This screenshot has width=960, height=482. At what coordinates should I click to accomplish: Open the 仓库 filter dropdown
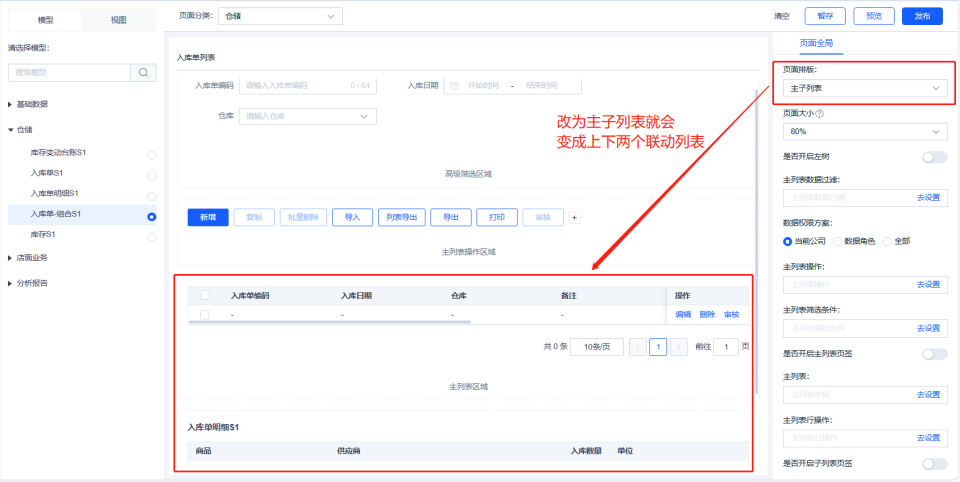click(308, 116)
